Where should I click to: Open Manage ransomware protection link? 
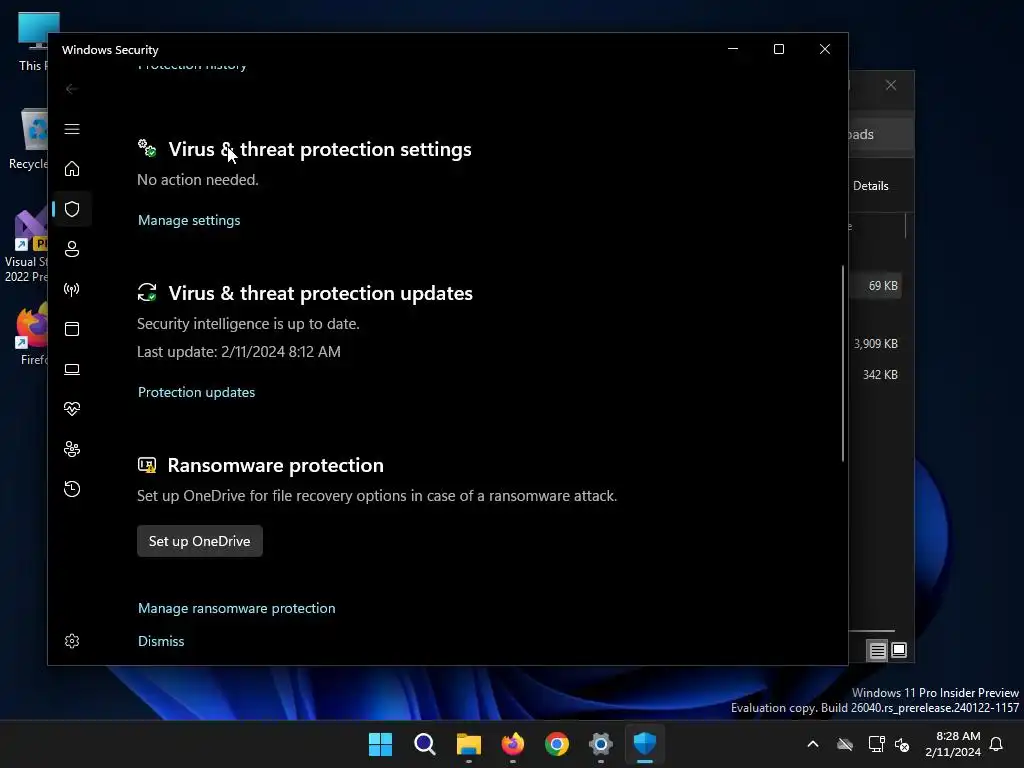236,608
